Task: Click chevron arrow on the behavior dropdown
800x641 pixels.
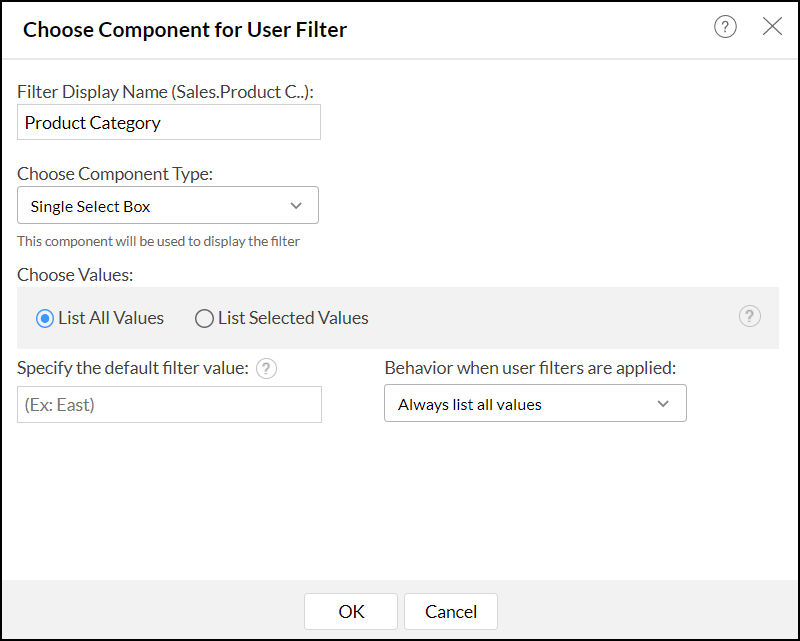Action: (x=663, y=404)
